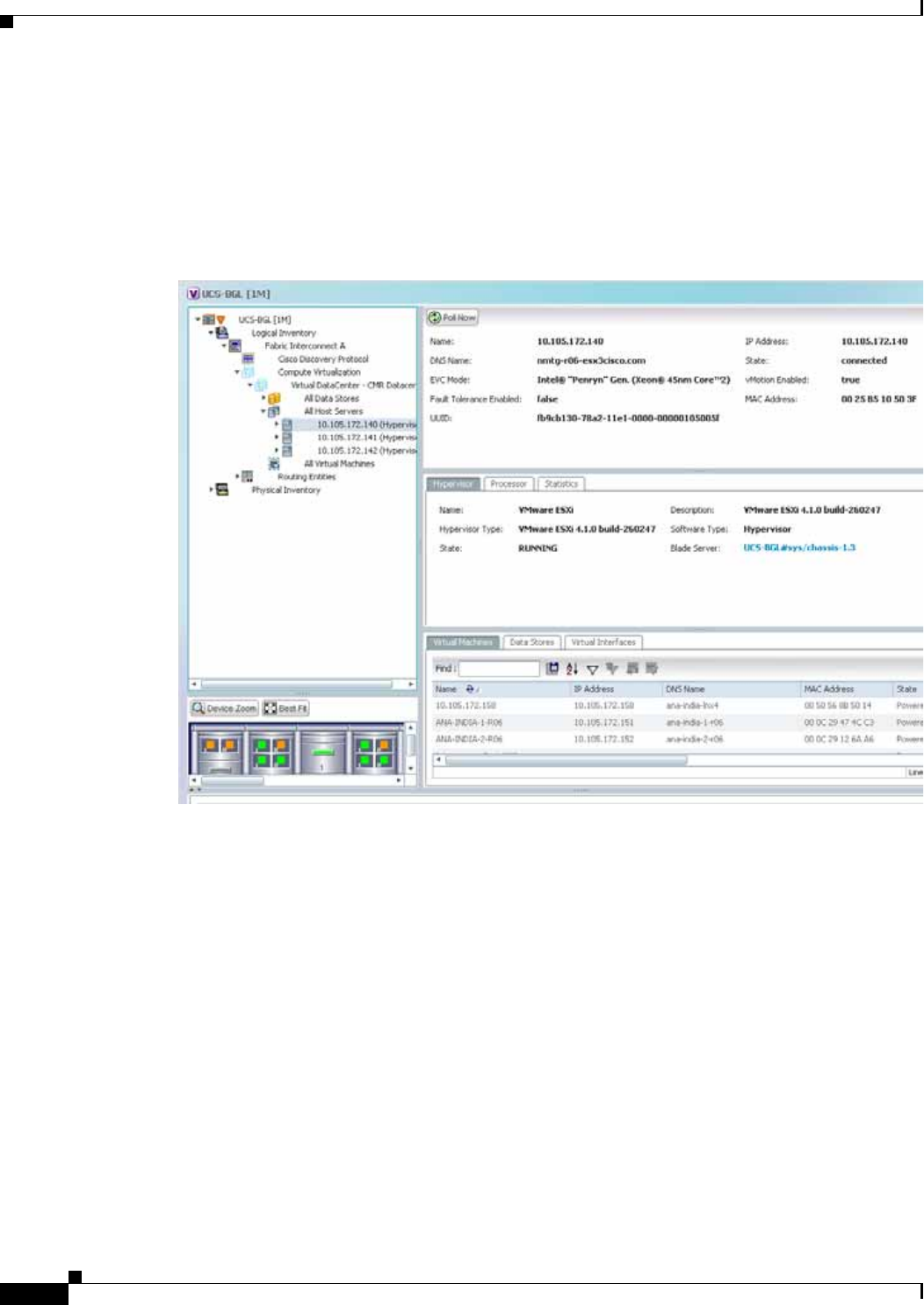Click the export to file table icon
The image size is (924, 1305).
point(552,669)
